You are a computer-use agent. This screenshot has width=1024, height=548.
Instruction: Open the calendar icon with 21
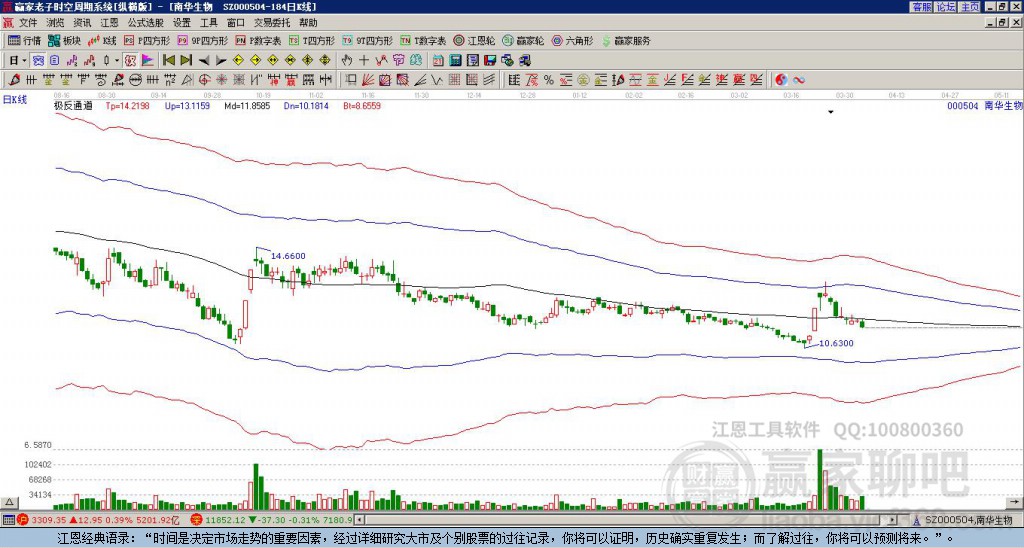(x=438, y=60)
